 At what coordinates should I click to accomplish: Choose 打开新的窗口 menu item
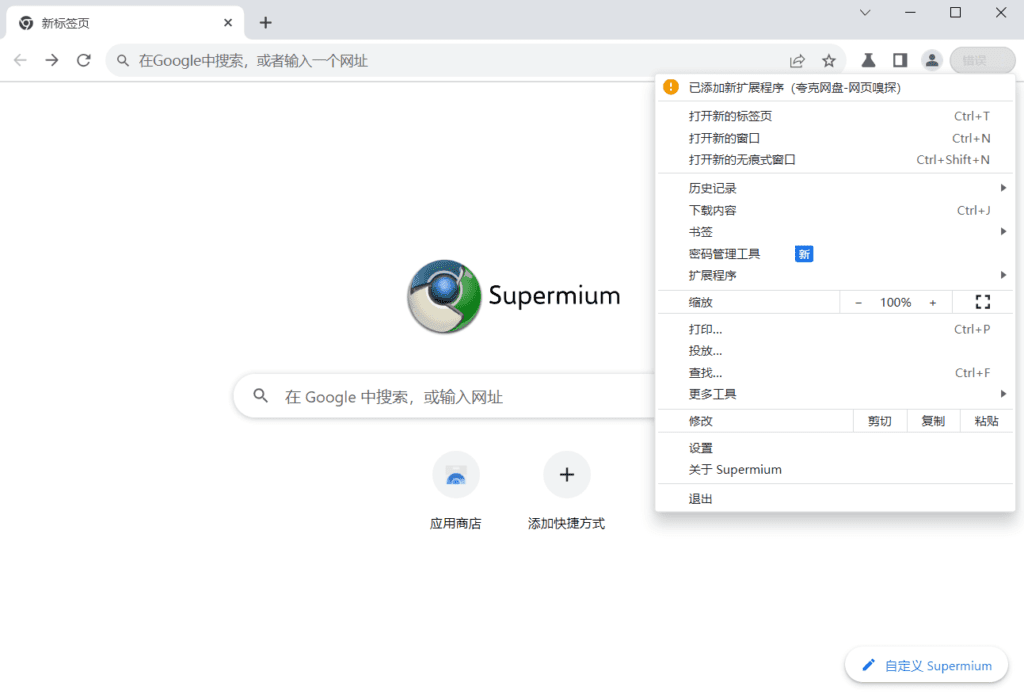click(835, 138)
